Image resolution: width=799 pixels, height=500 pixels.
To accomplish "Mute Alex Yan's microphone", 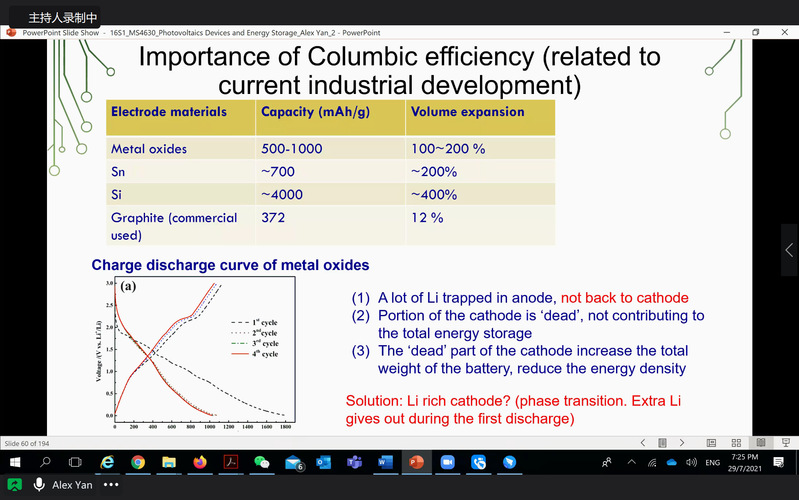I will 39,484.
